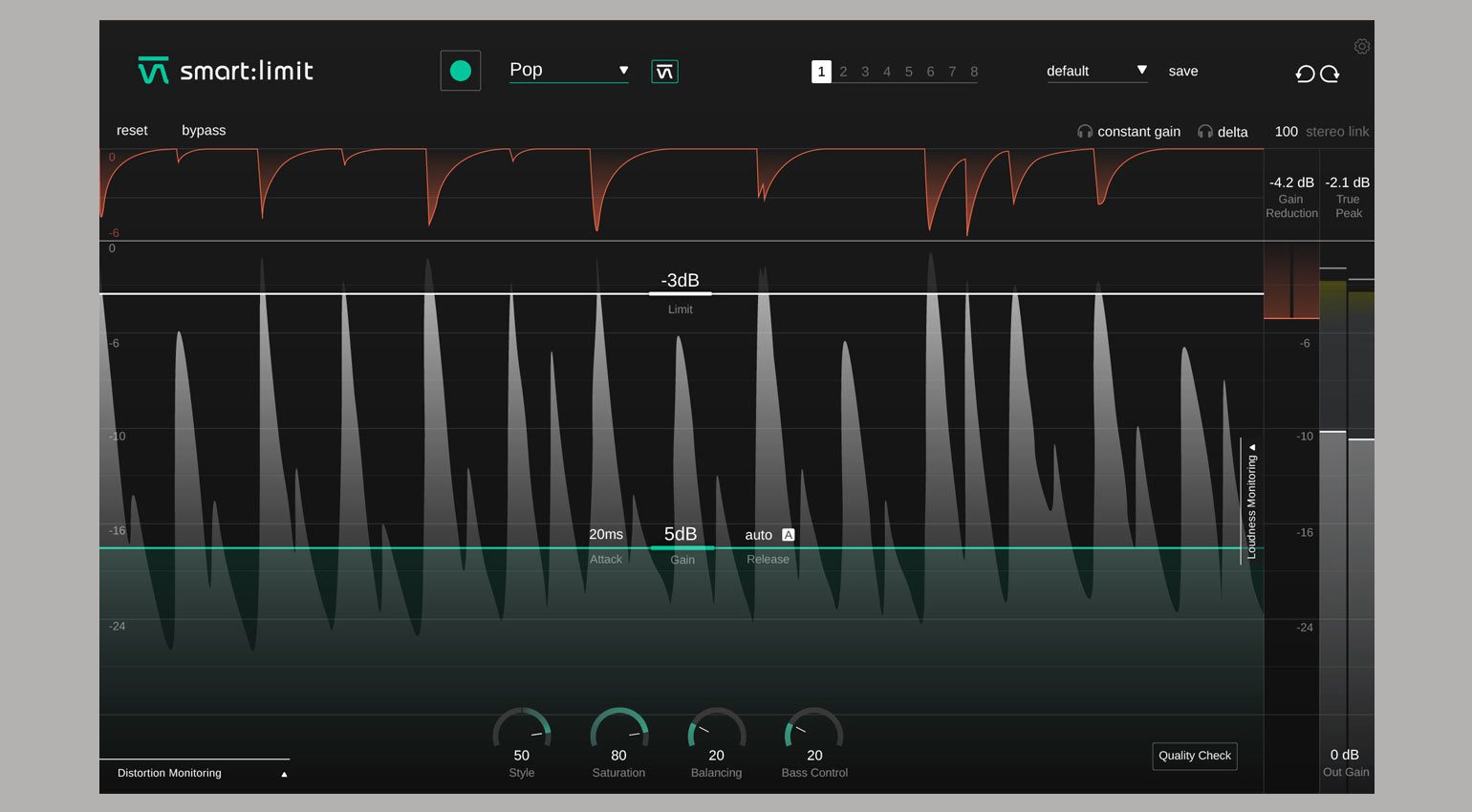
Task: Select state slot 5
Action: tap(909, 72)
